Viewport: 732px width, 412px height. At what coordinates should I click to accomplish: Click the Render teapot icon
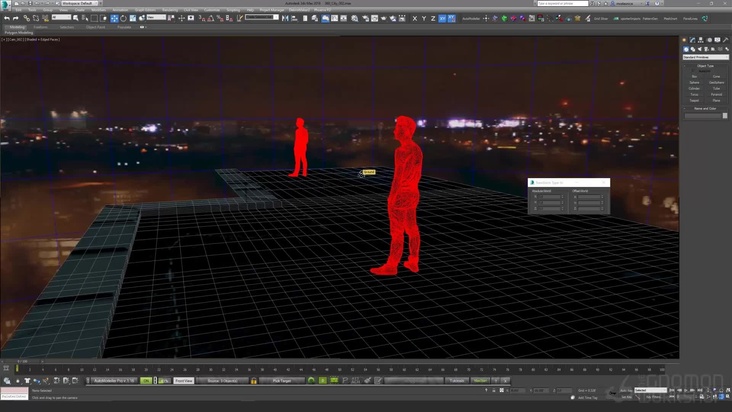pos(383,18)
